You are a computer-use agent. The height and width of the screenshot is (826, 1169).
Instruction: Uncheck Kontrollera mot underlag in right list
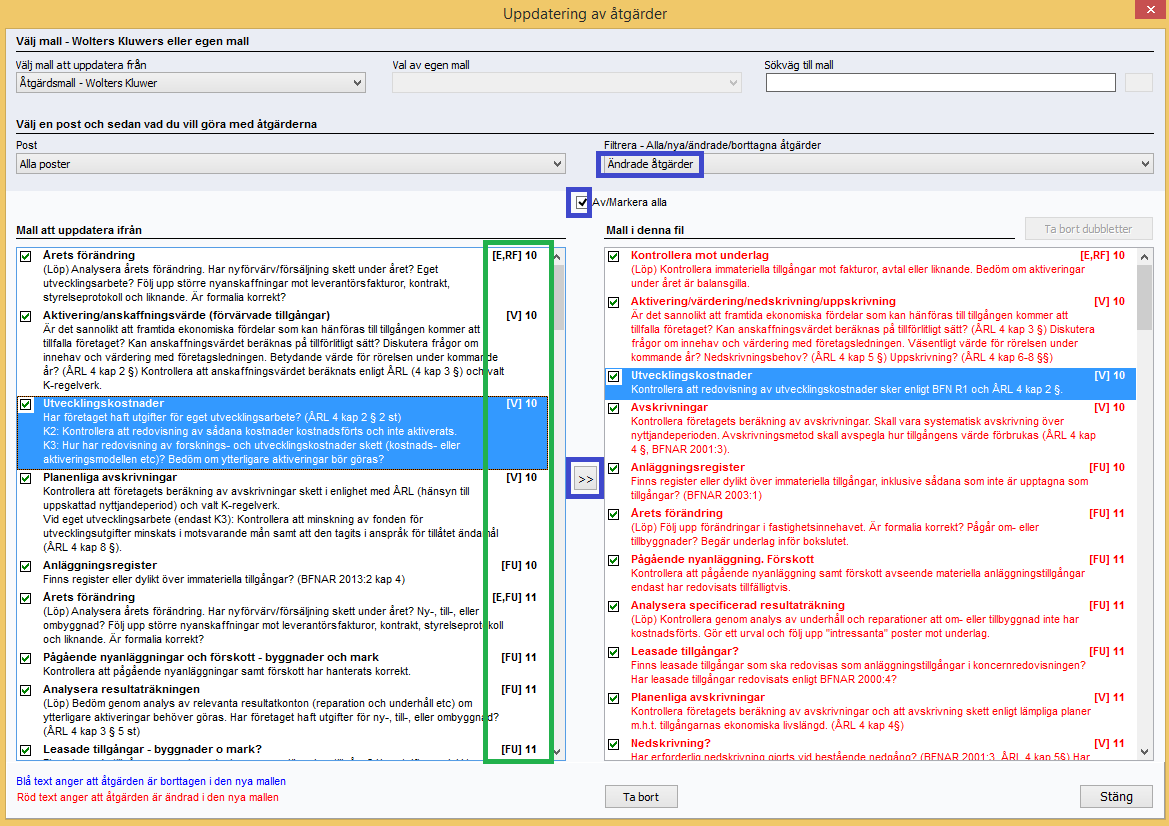click(614, 256)
